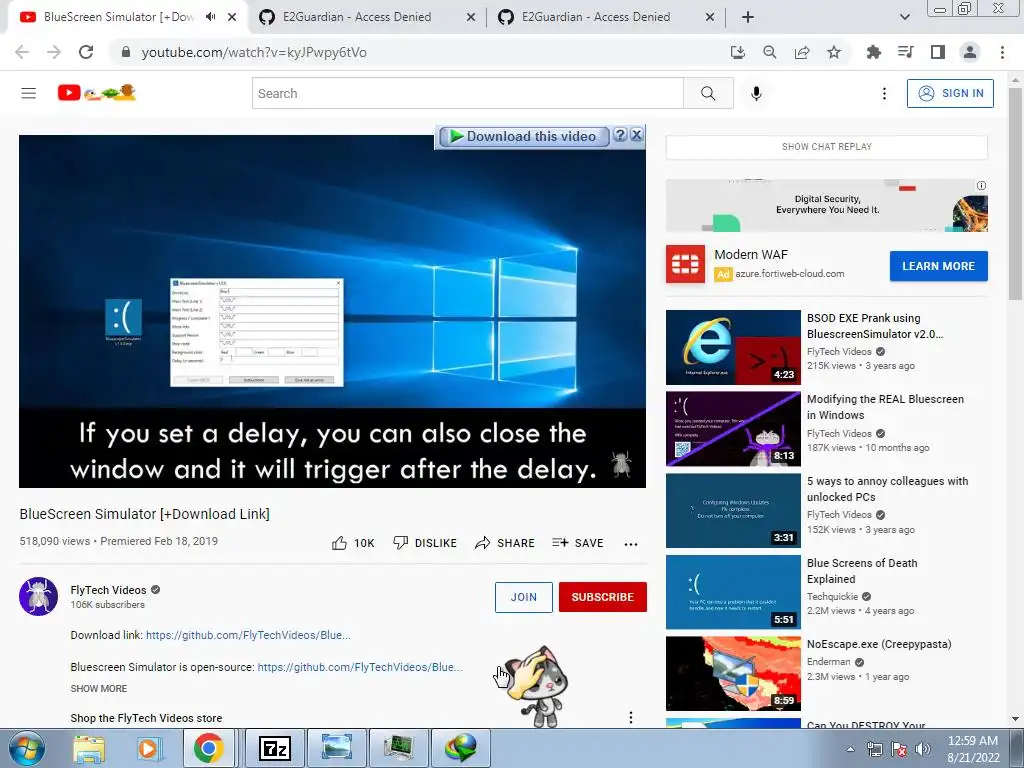Click the install page icon in address bar
The image size is (1024, 768).
(x=738, y=52)
